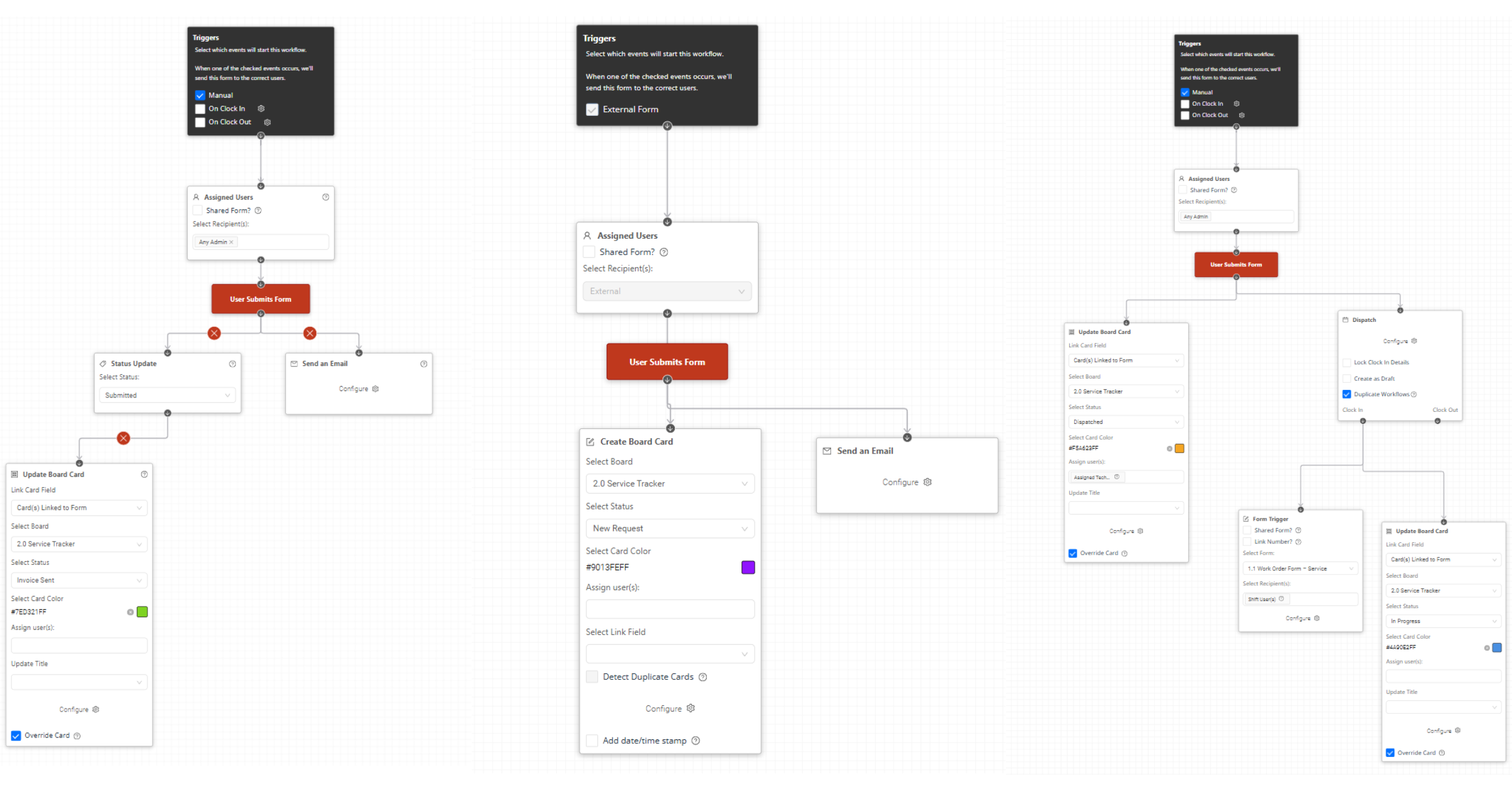
Task: Click the gear icon next to On Clock In in left Triggers
Action: click(261, 108)
